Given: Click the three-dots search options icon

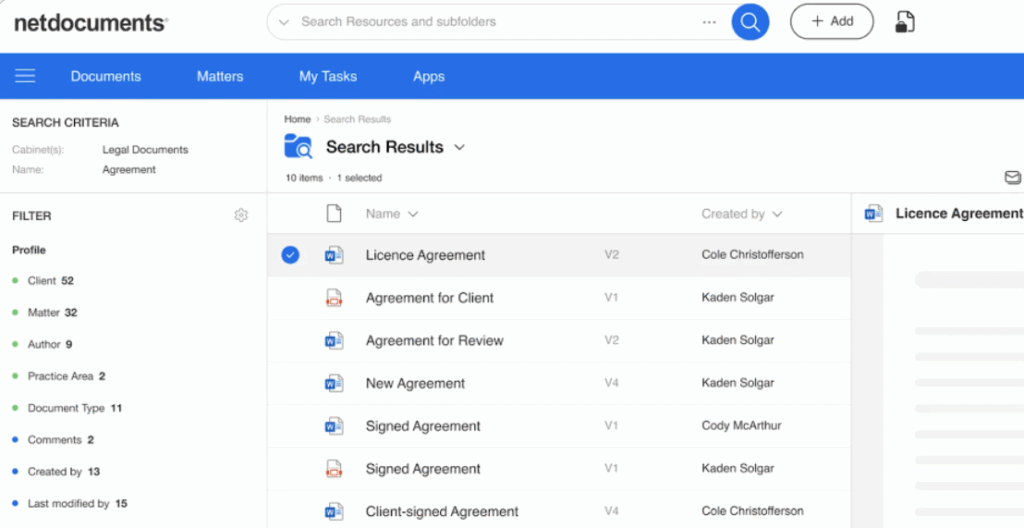Looking at the screenshot, I should click(x=709, y=22).
